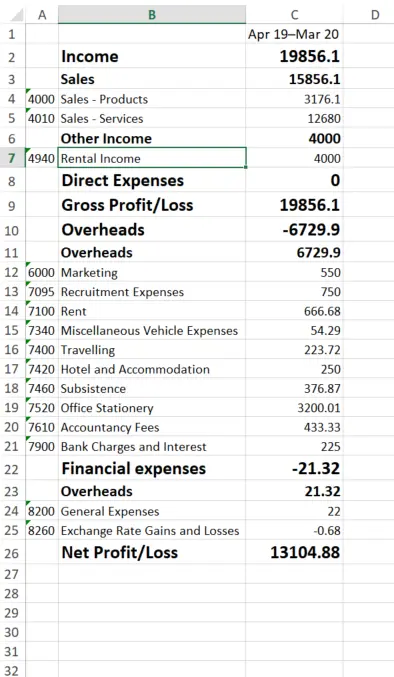Click the 'Subsistence' cell
Viewport: 394px width, 677px height.
coord(152,389)
